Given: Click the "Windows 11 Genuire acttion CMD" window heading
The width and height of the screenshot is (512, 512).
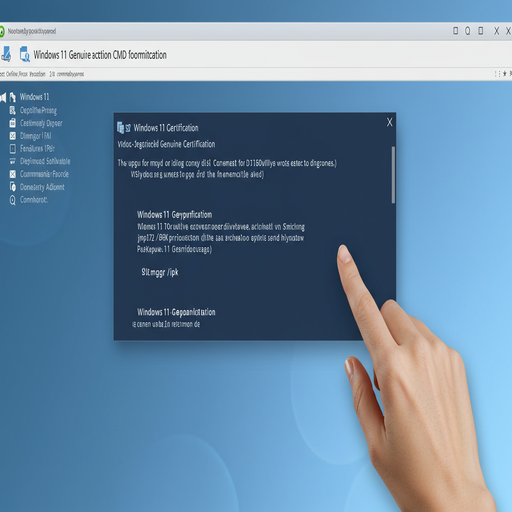Looking at the screenshot, I should (100, 55).
